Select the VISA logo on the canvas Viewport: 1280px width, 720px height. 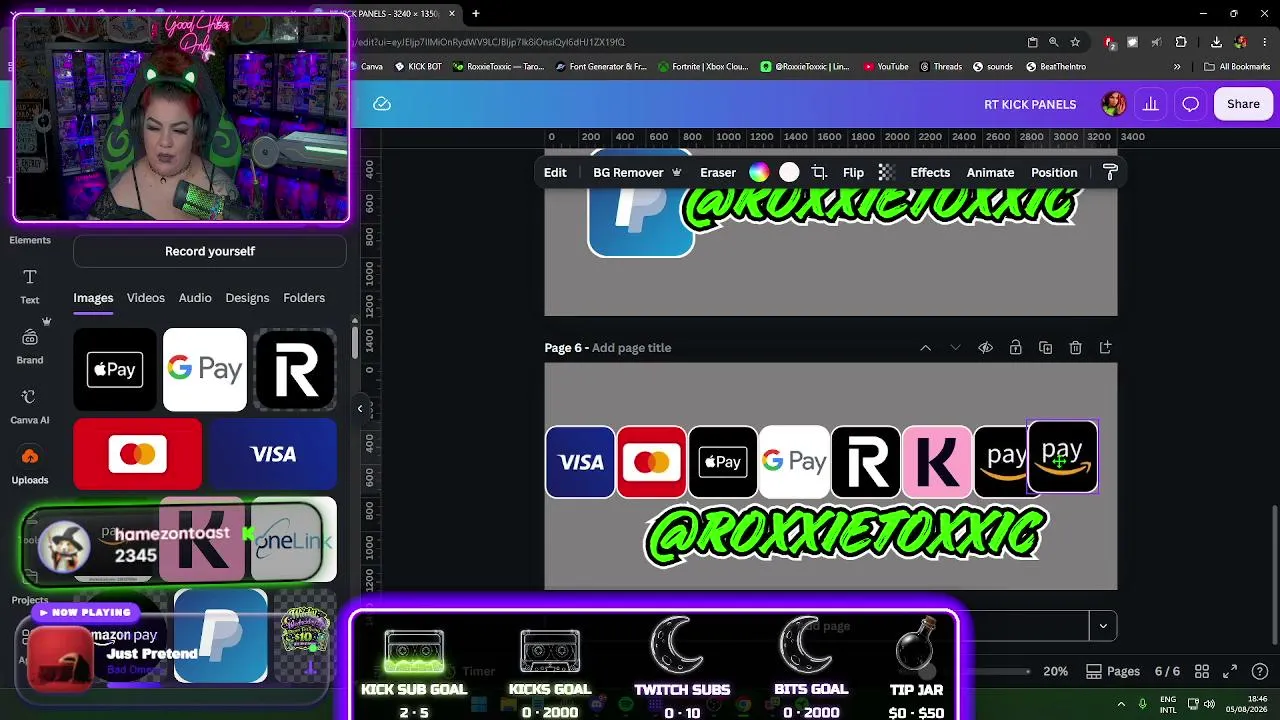pyautogui.click(x=580, y=462)
